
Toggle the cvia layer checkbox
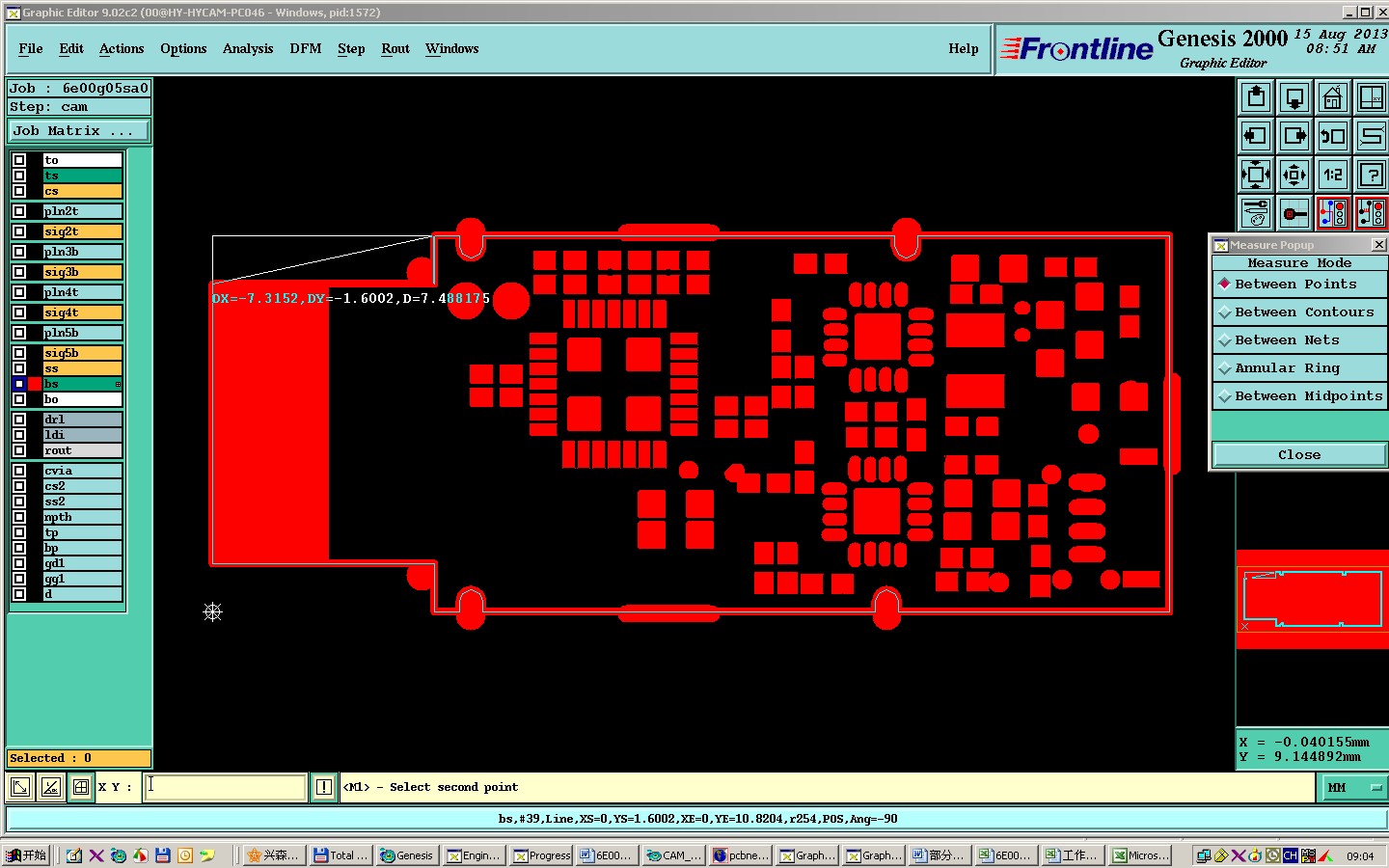(x=19, y=471)
